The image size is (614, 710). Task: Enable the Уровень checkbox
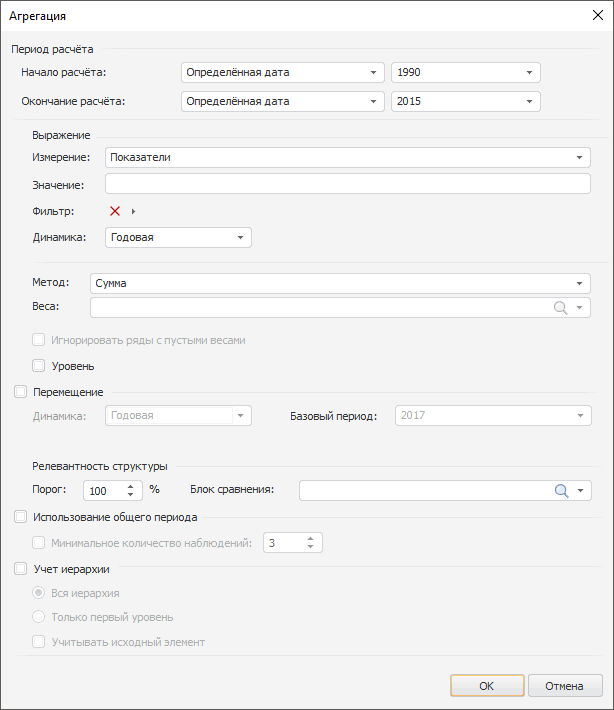(x=39, y=366)
